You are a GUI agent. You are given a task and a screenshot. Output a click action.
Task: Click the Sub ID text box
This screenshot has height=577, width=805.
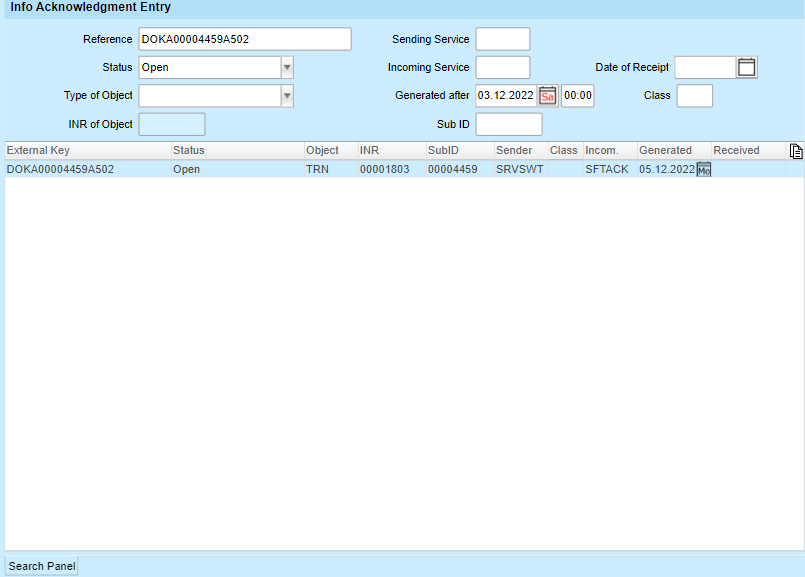coord(508,124)
